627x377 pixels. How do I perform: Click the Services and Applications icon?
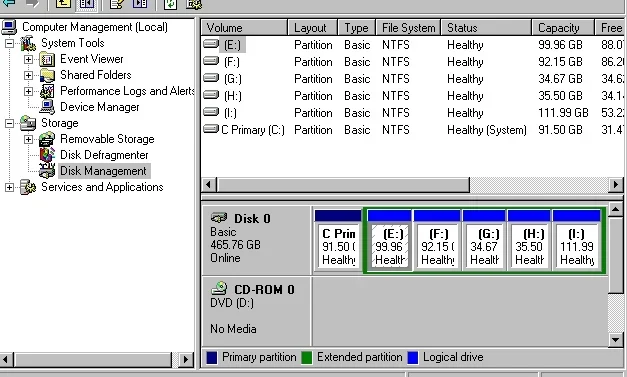tap(28, 187)
